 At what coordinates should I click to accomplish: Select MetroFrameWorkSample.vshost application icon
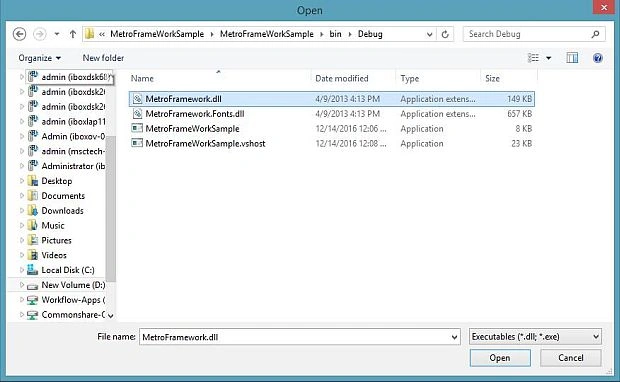[x=137, y=143]
